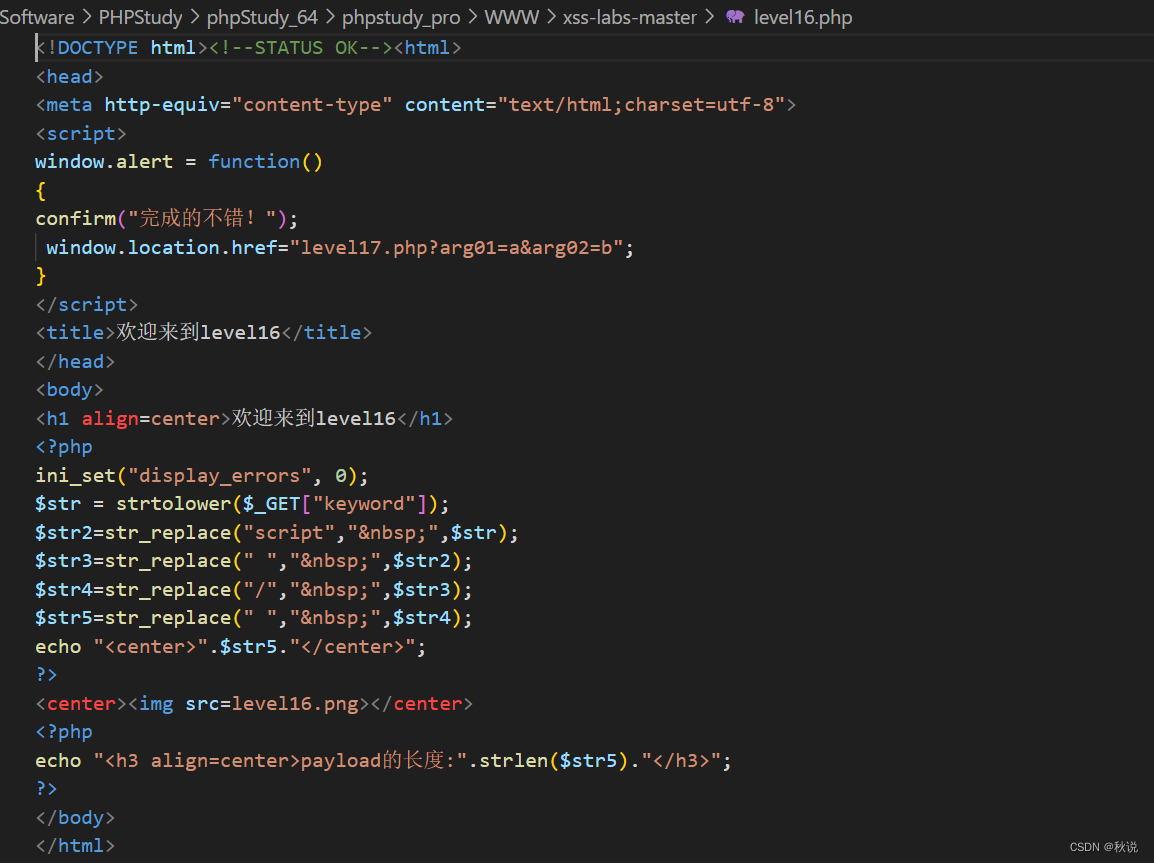This screenshot has width=1154, height=863.
Task: Click the opening script tag
Action: (81, 133)
